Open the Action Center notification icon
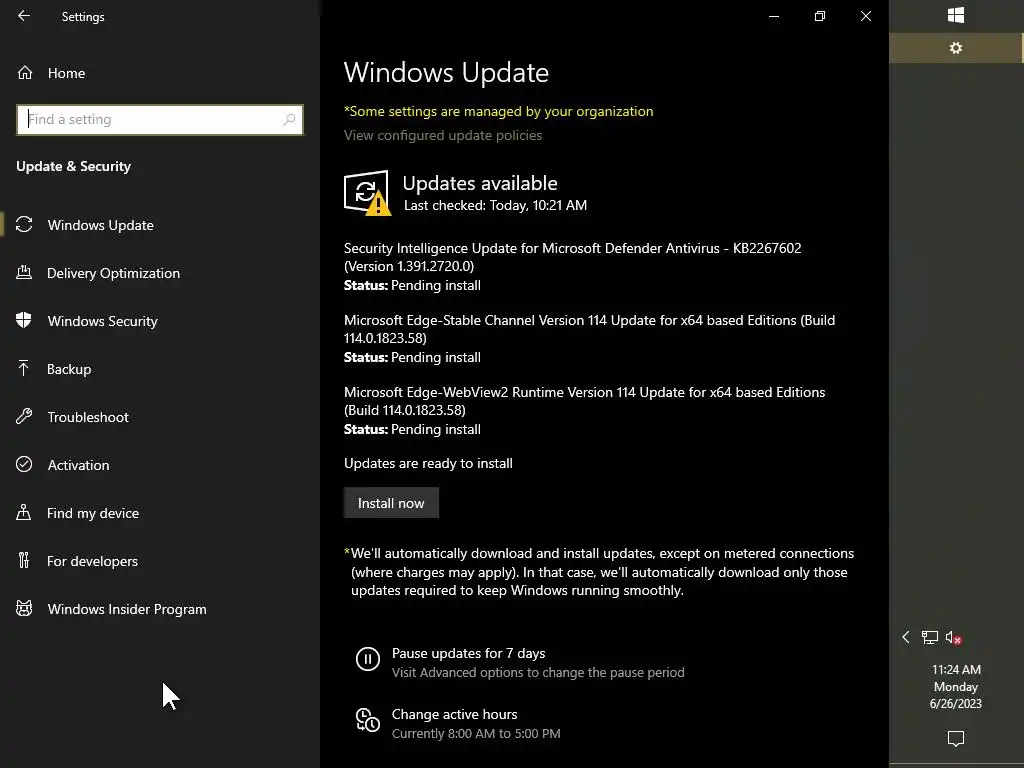 tap(955, 739)
